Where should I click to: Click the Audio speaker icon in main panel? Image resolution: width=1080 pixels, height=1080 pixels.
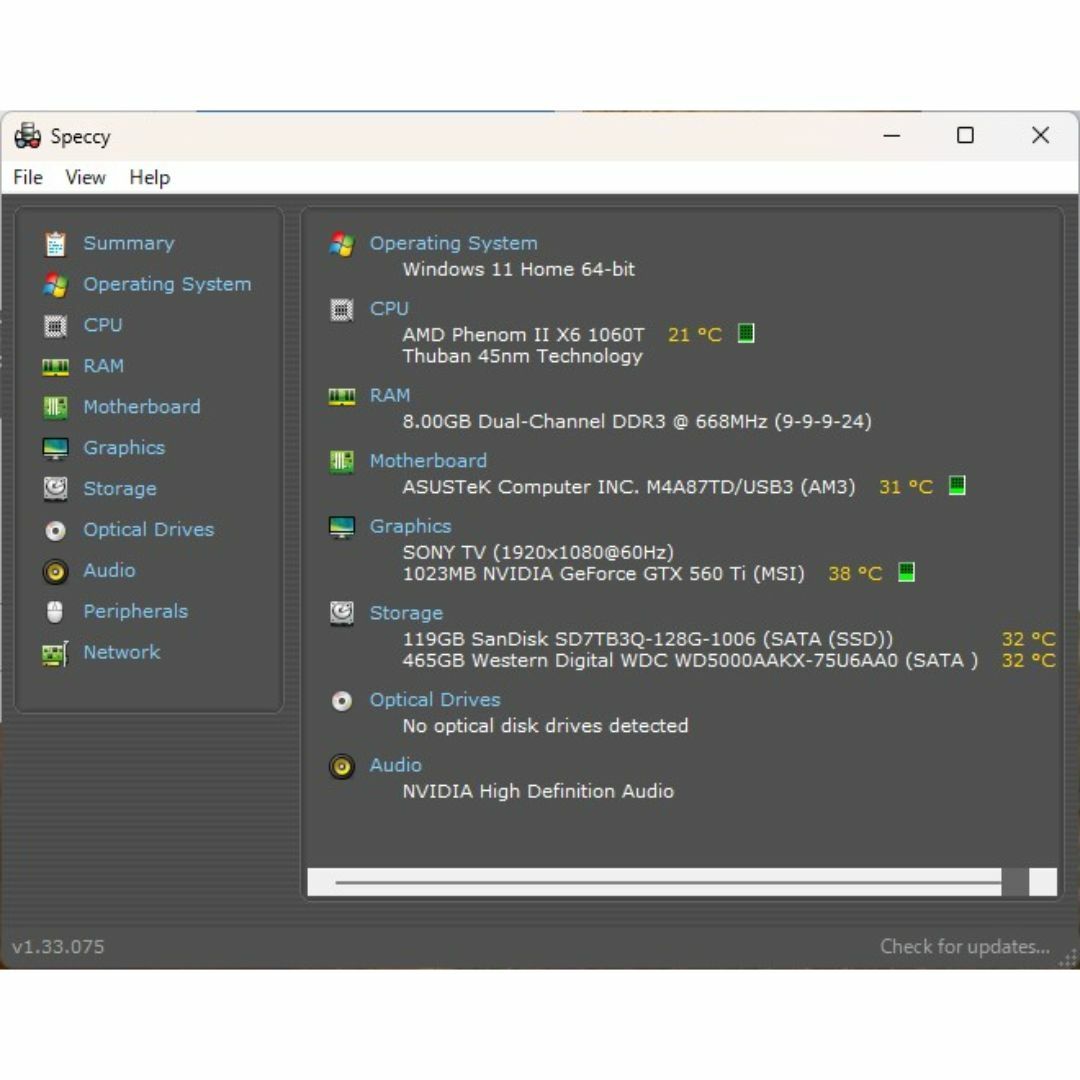coord(342,766)
